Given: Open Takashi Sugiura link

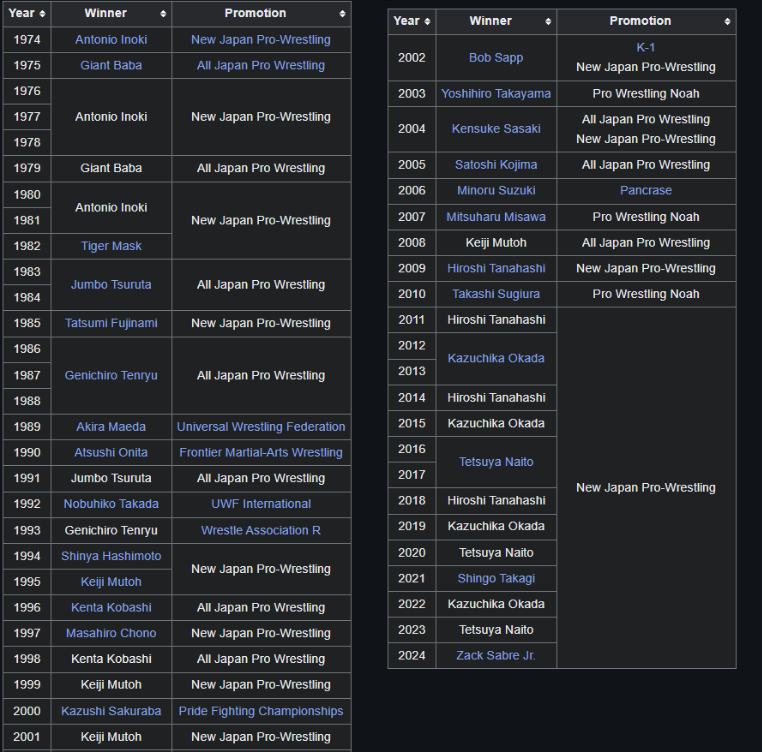Looking at the screenshot, I should 496,294.
